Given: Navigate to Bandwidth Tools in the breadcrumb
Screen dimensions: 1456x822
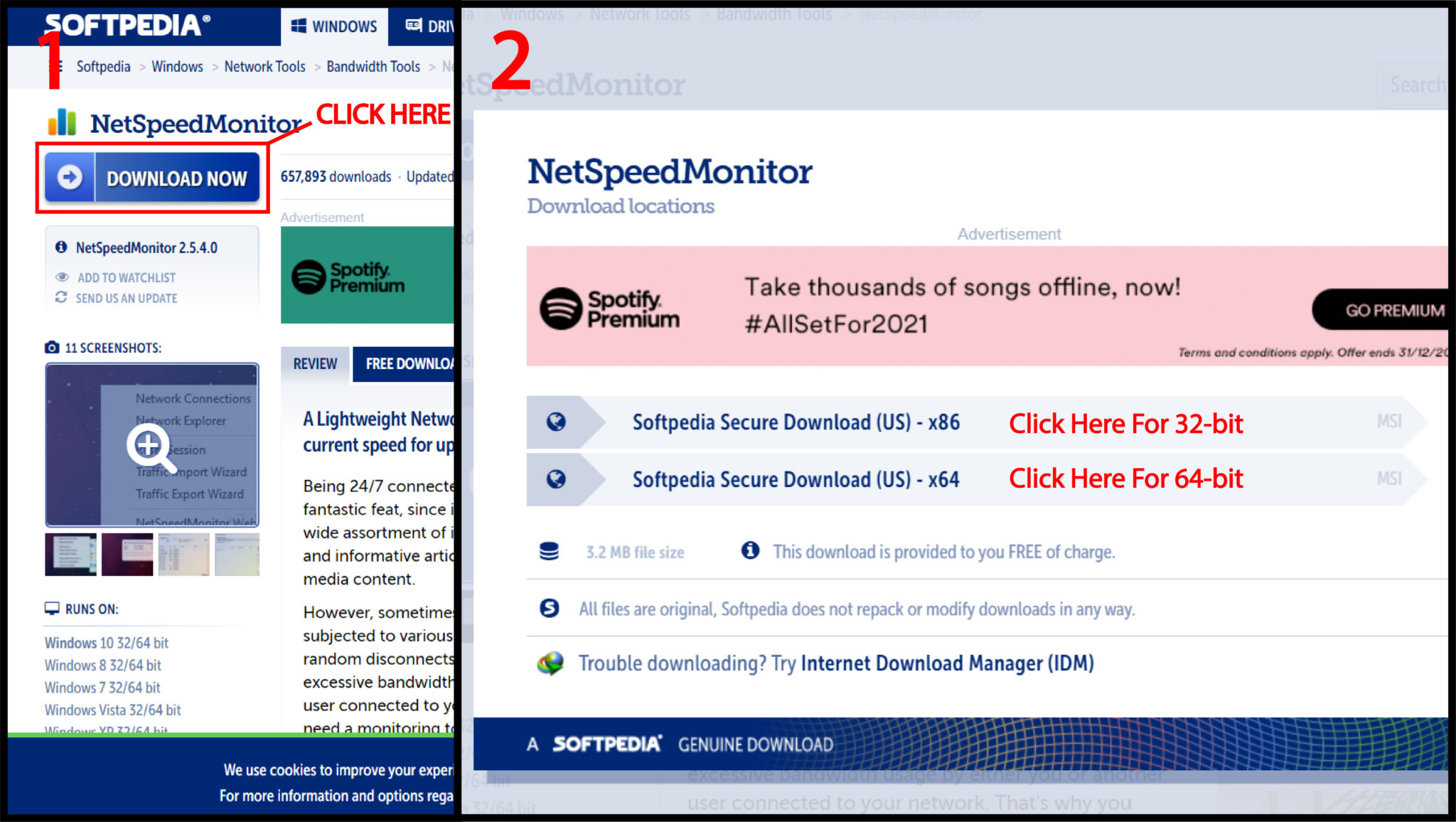Looking at the screenshot, I should (x=373, y=66).
